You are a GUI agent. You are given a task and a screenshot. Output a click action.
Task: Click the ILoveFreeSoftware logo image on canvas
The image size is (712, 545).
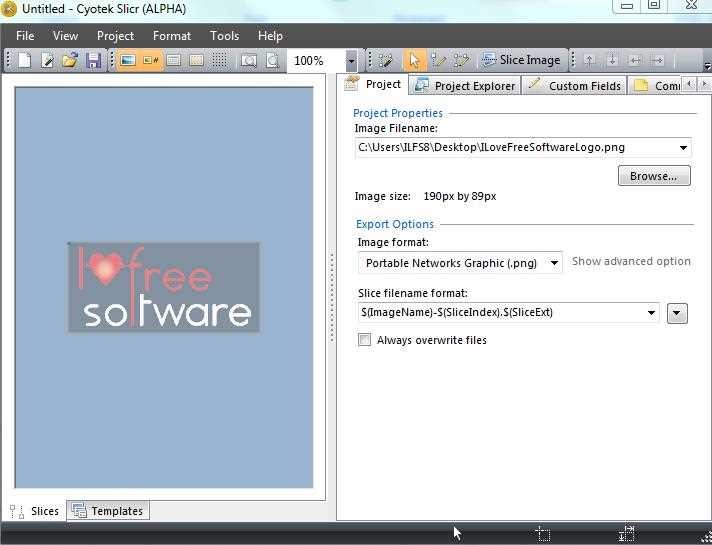(164, 288)
